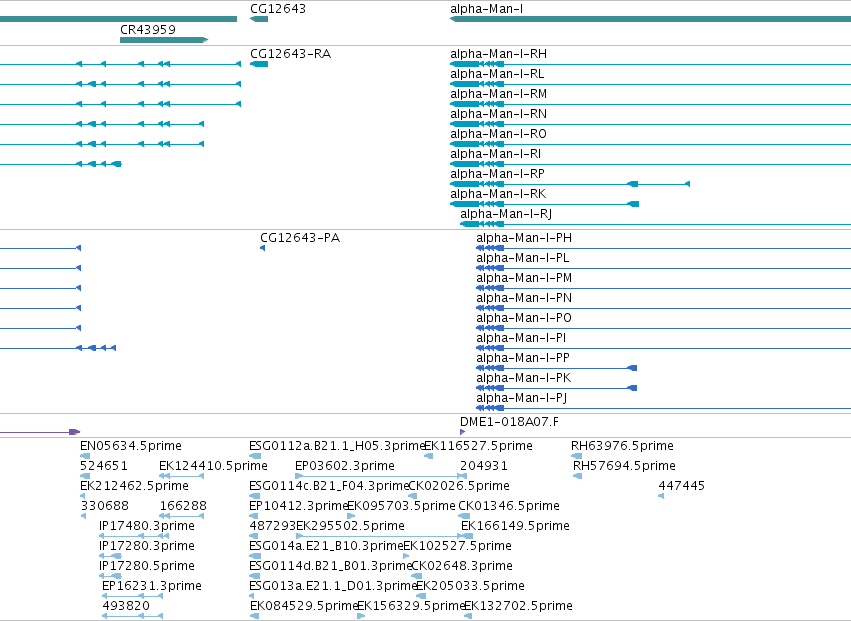Select the IP17280.5prime EST label
Image resolution: width=851 pixels, height=621 pixels.
tap(147, 566)
